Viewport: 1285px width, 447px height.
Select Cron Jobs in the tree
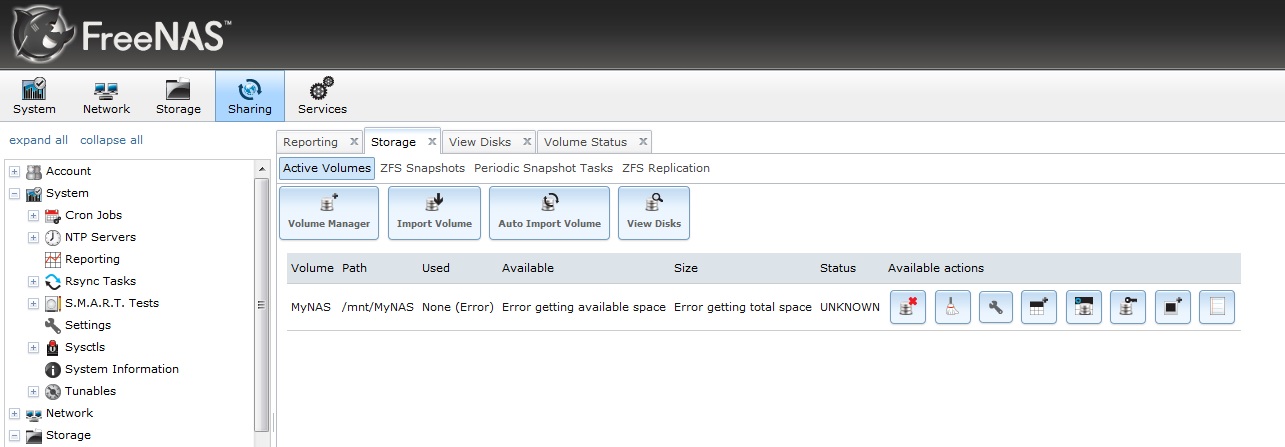tap(93, 215)
